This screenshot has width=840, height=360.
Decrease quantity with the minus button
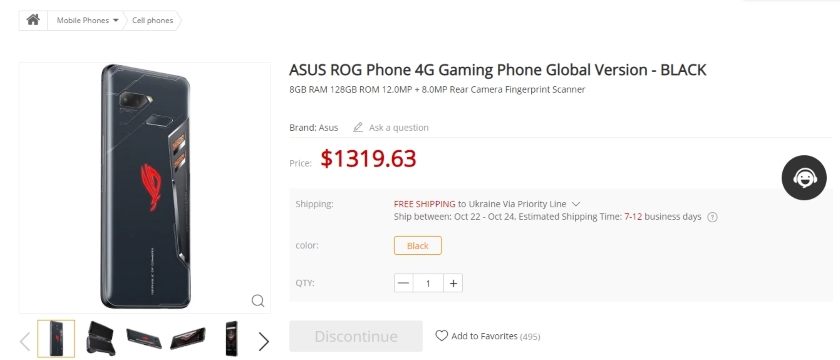[x=403, y=283]
